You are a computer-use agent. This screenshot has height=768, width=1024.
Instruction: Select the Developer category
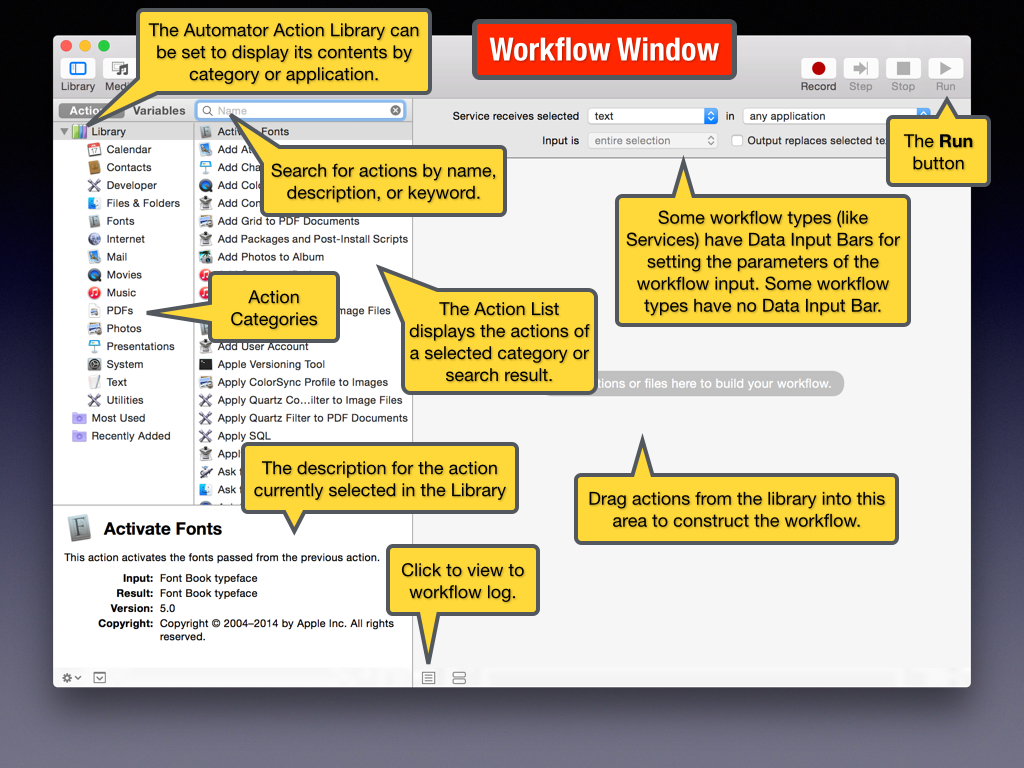tap(131, 185)
